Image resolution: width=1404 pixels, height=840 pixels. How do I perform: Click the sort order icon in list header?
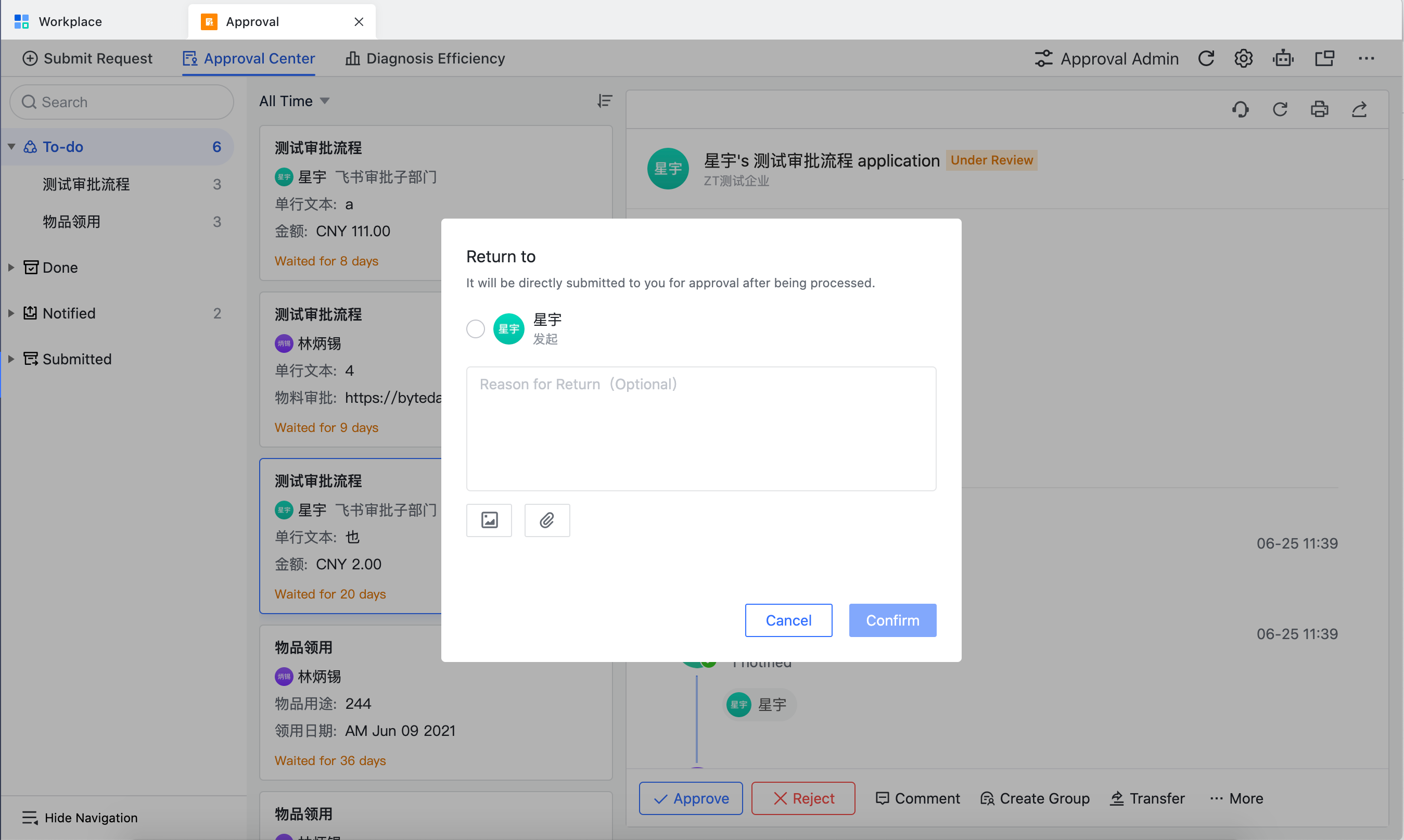coord(604,101)
